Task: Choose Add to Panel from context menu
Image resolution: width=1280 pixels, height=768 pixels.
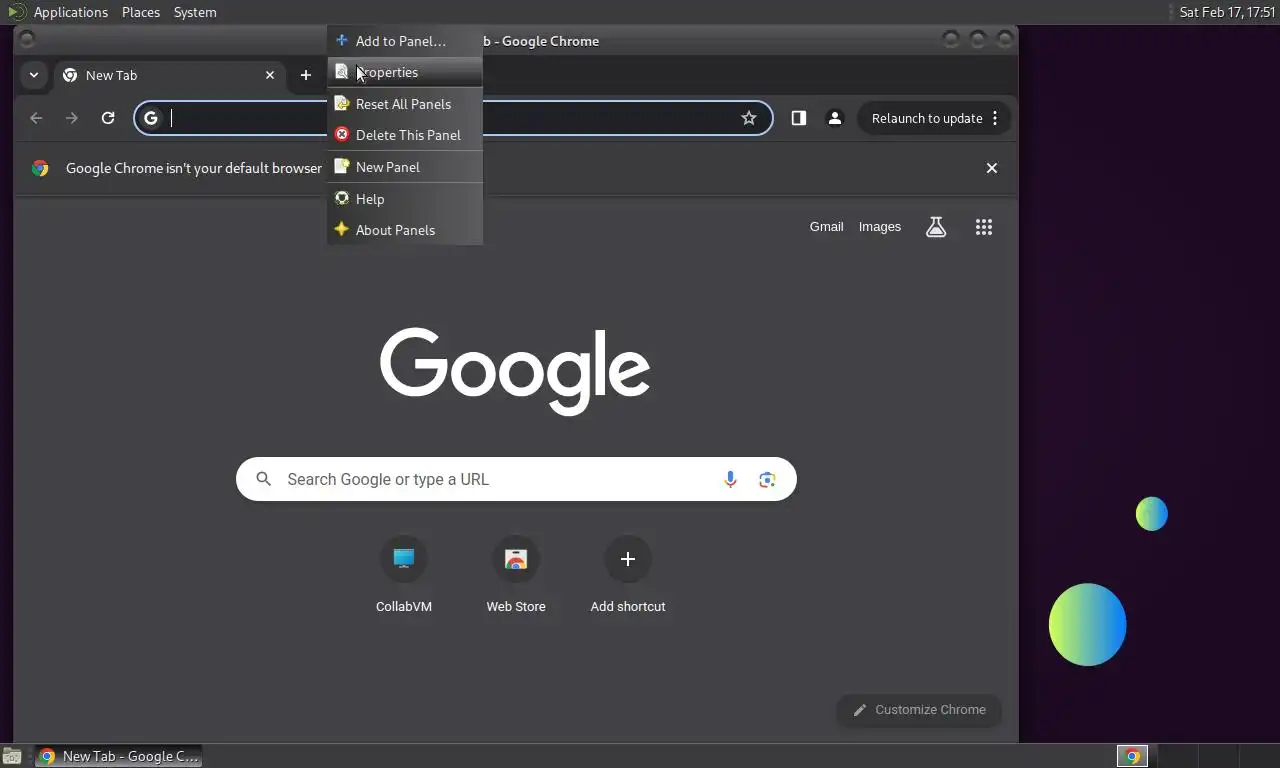Action: click(x=405, y=41)
